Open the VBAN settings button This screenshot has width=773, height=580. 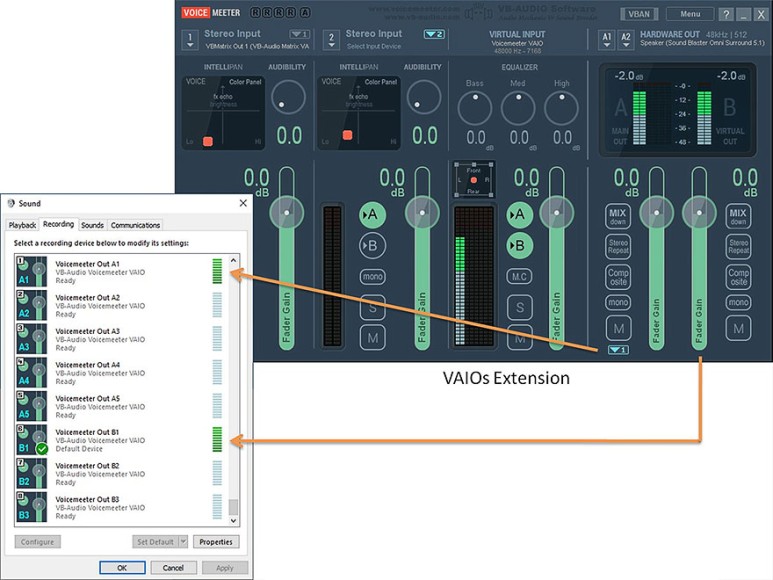click(639, 14)
